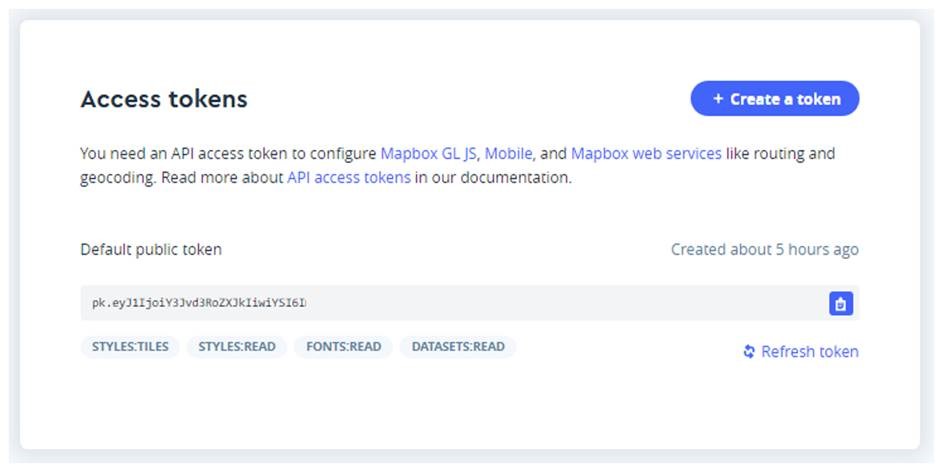The height and width of the screenshot is (469, 942).
Task: Create a new token
Action: [x=775, y=98]
